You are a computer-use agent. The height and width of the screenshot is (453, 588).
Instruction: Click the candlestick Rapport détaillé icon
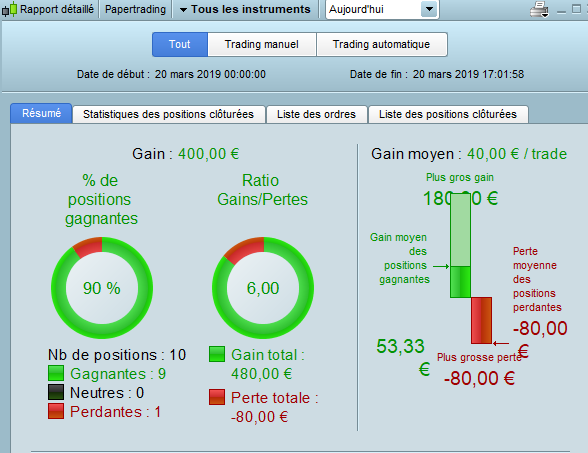coord(9,9)
